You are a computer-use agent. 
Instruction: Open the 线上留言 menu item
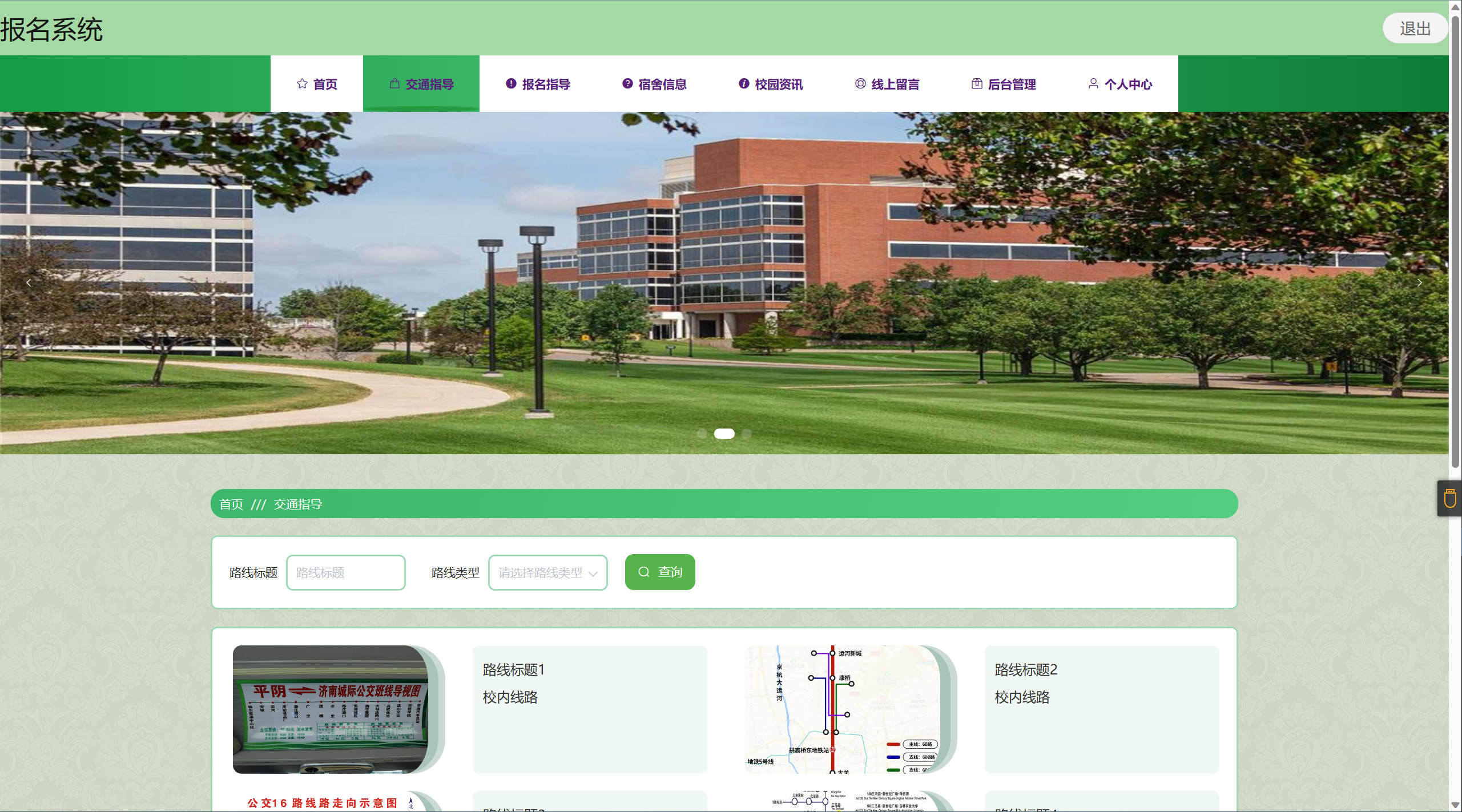click(887, 84)
